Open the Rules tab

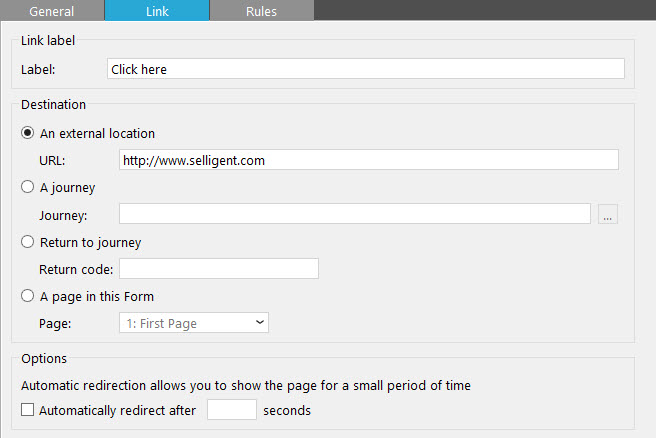(x=261, y=11)
